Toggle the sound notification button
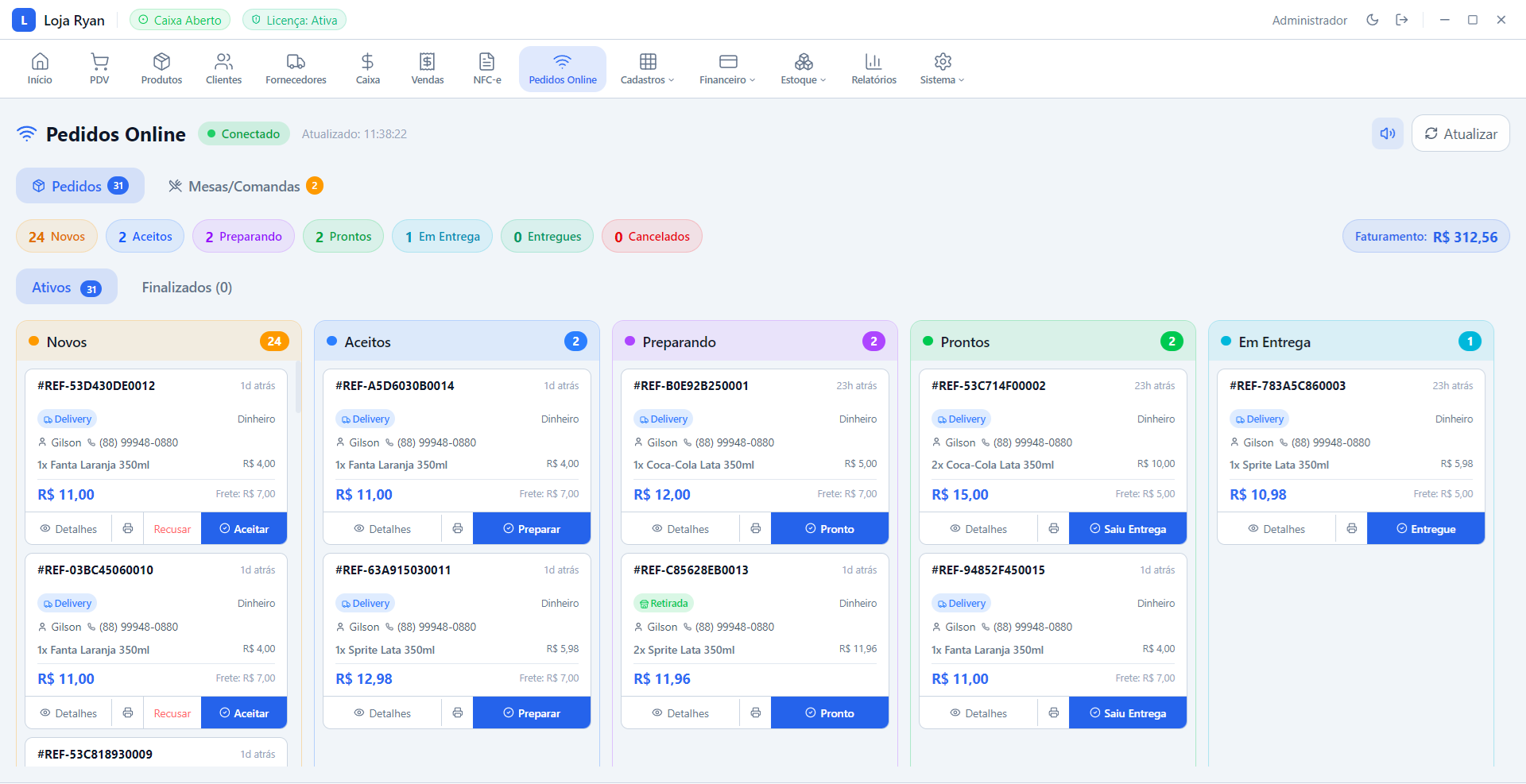This screenshot has width=1526, height=784. [x=1388, y=133]
